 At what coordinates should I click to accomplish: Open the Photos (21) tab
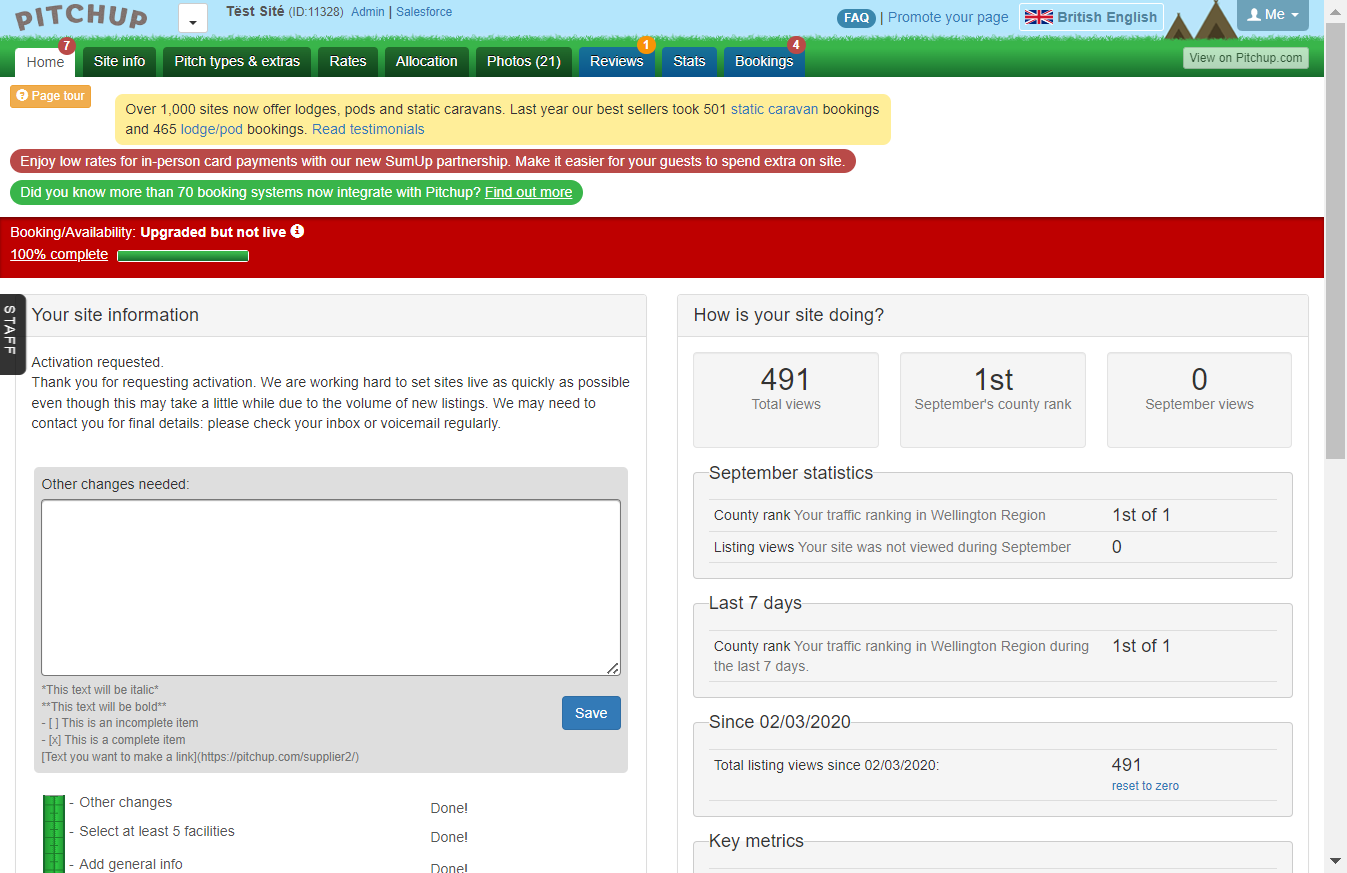point(523,61)
